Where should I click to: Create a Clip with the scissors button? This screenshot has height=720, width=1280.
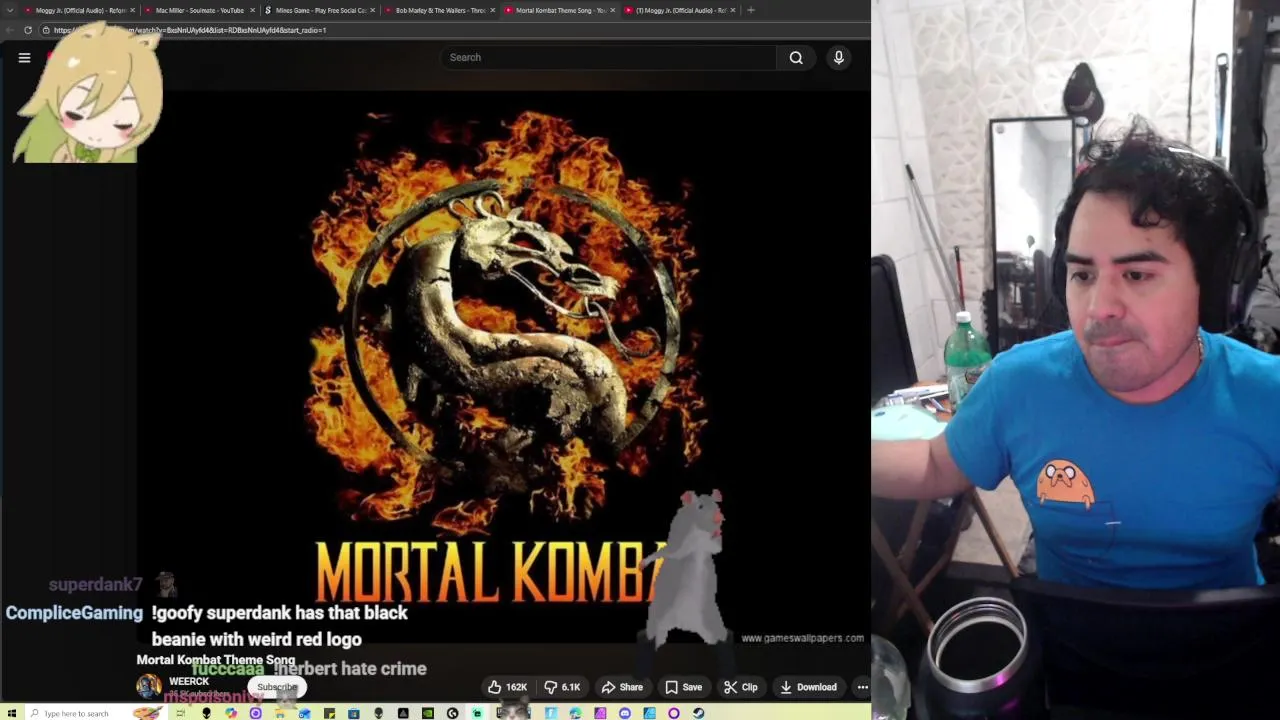[x=741, y=687]
